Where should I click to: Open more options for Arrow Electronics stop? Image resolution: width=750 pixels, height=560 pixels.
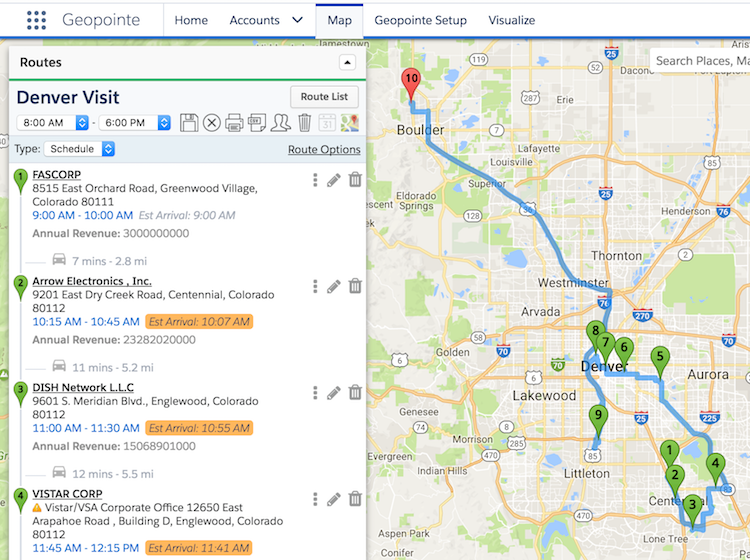pos(315,286)
